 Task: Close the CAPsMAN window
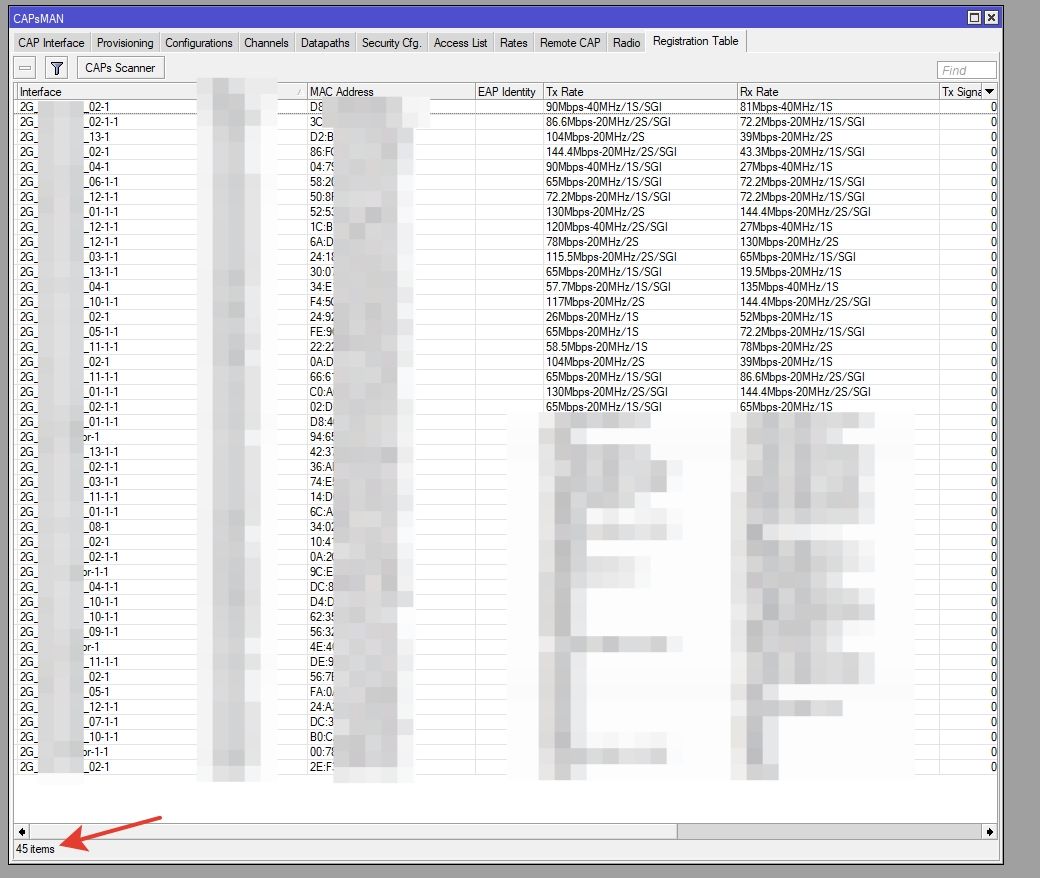click(x=991, y=18)
